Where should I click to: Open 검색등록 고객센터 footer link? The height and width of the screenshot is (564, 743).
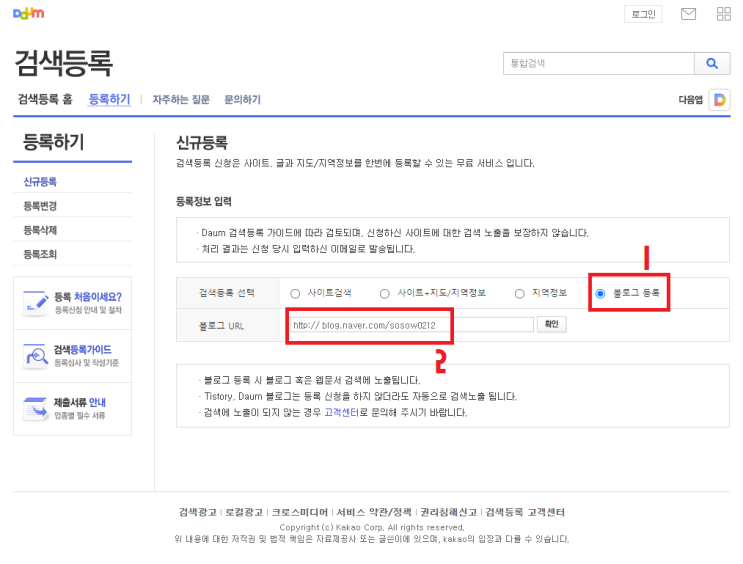pos(526,512)
